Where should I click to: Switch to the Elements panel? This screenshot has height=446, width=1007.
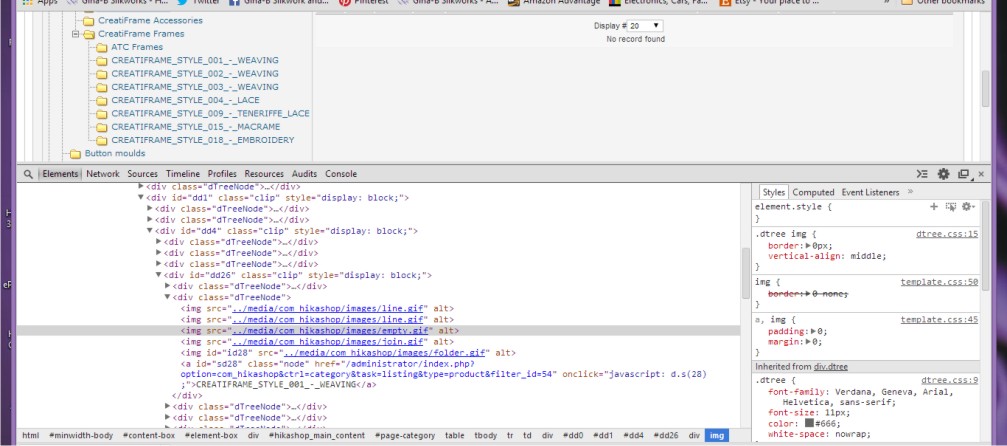tap(60, 174)
